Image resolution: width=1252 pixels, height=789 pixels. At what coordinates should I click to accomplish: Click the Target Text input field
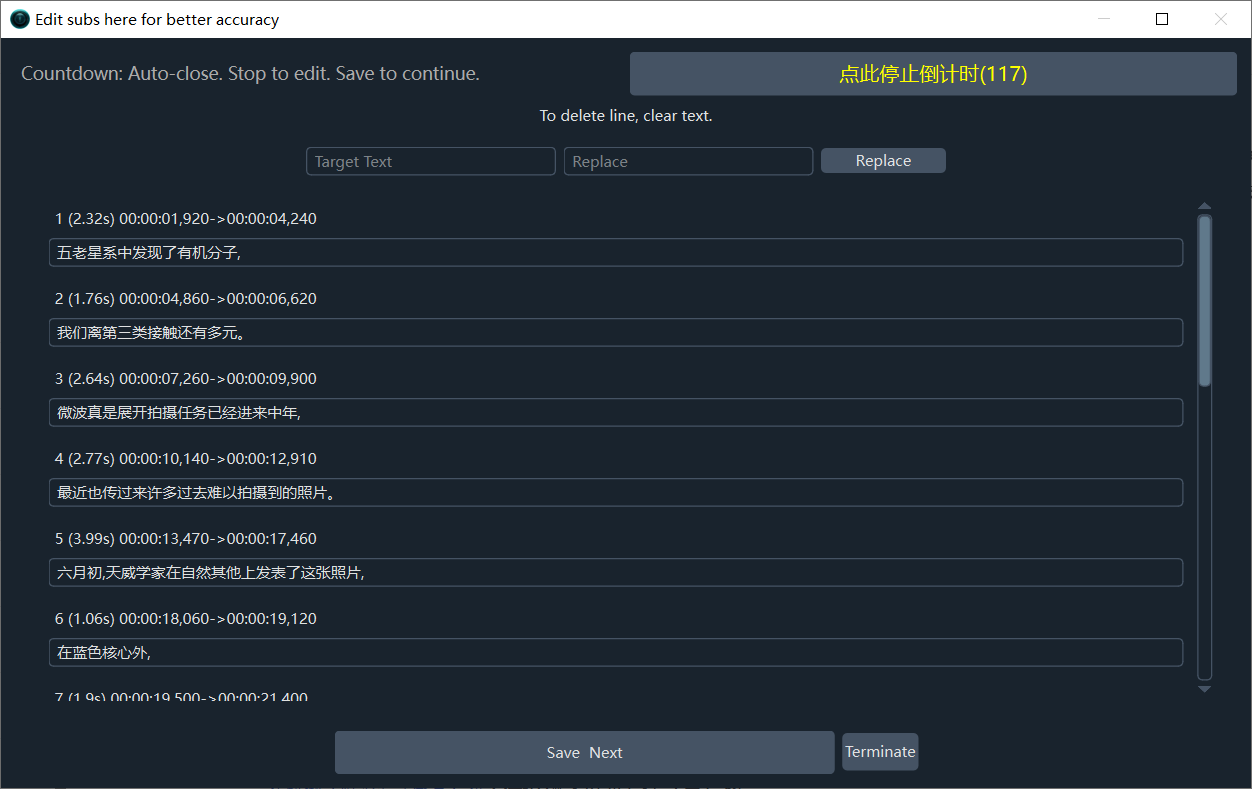click(430, 161)
